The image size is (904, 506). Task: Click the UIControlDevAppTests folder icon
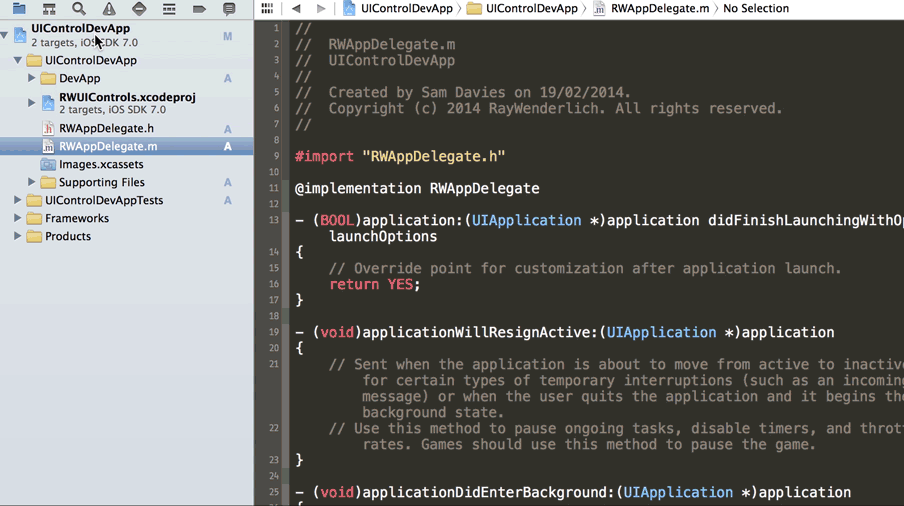(x=34, y=201)
